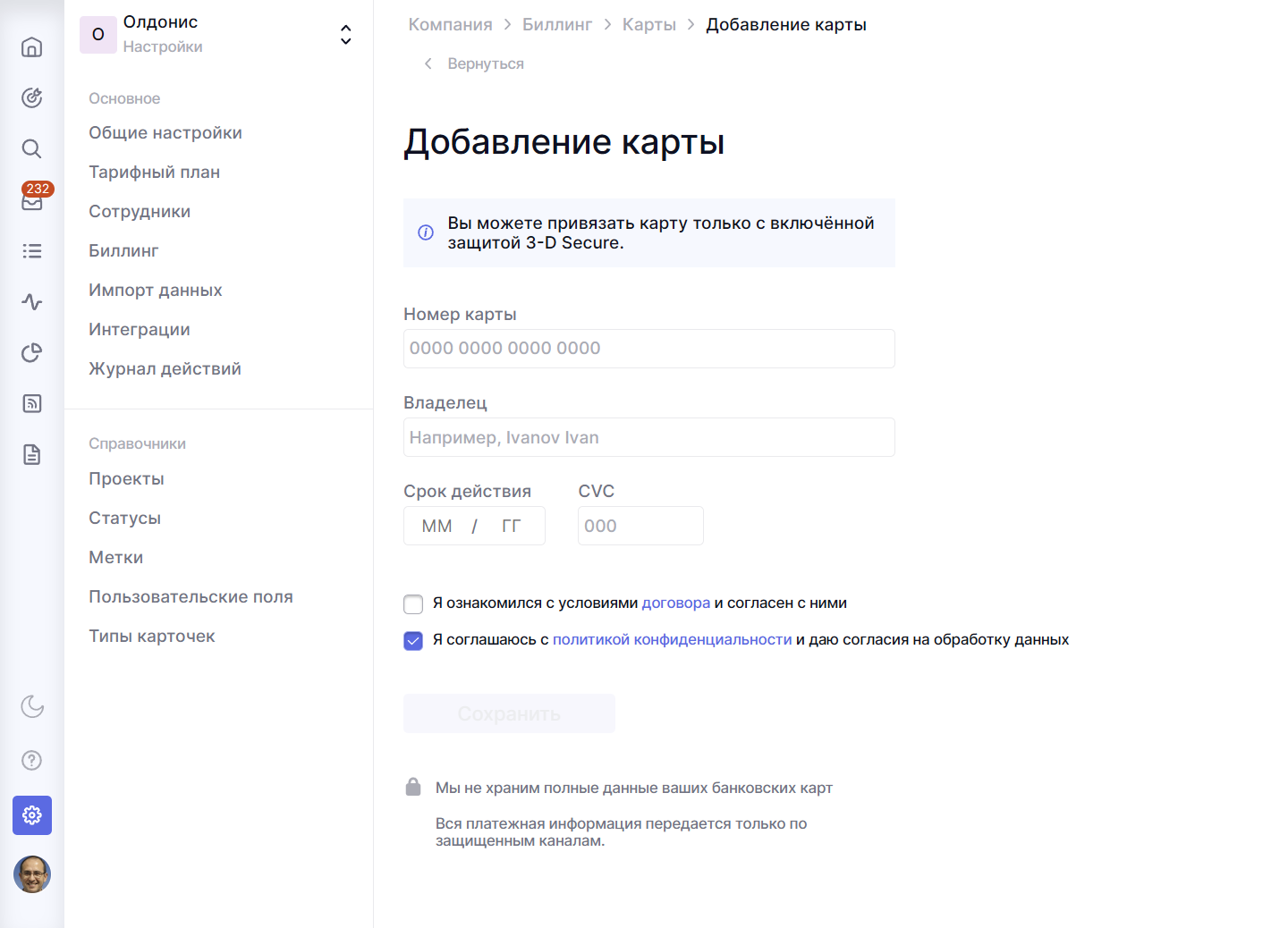
Task: Open the task list icon
Action: tap(32, 251)
